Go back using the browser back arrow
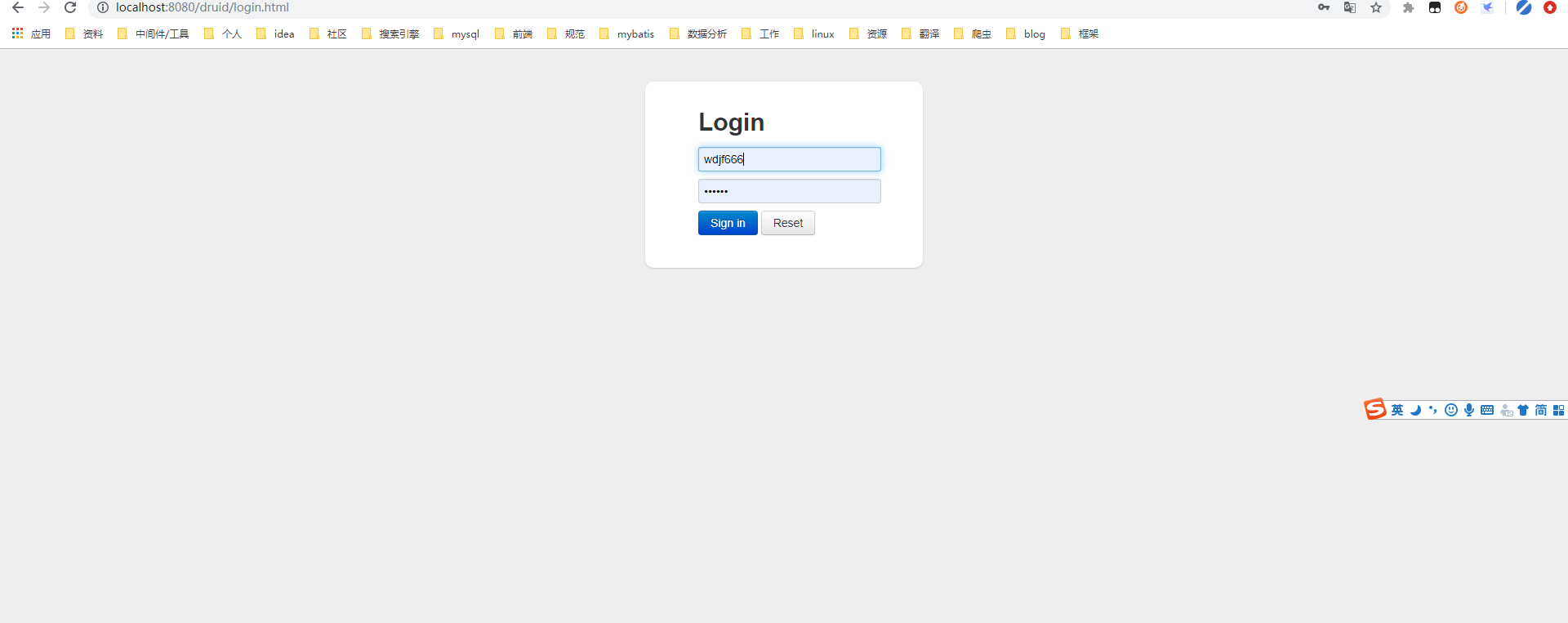1568x623 pixels. pyautogui.click(x=18, y=7)
